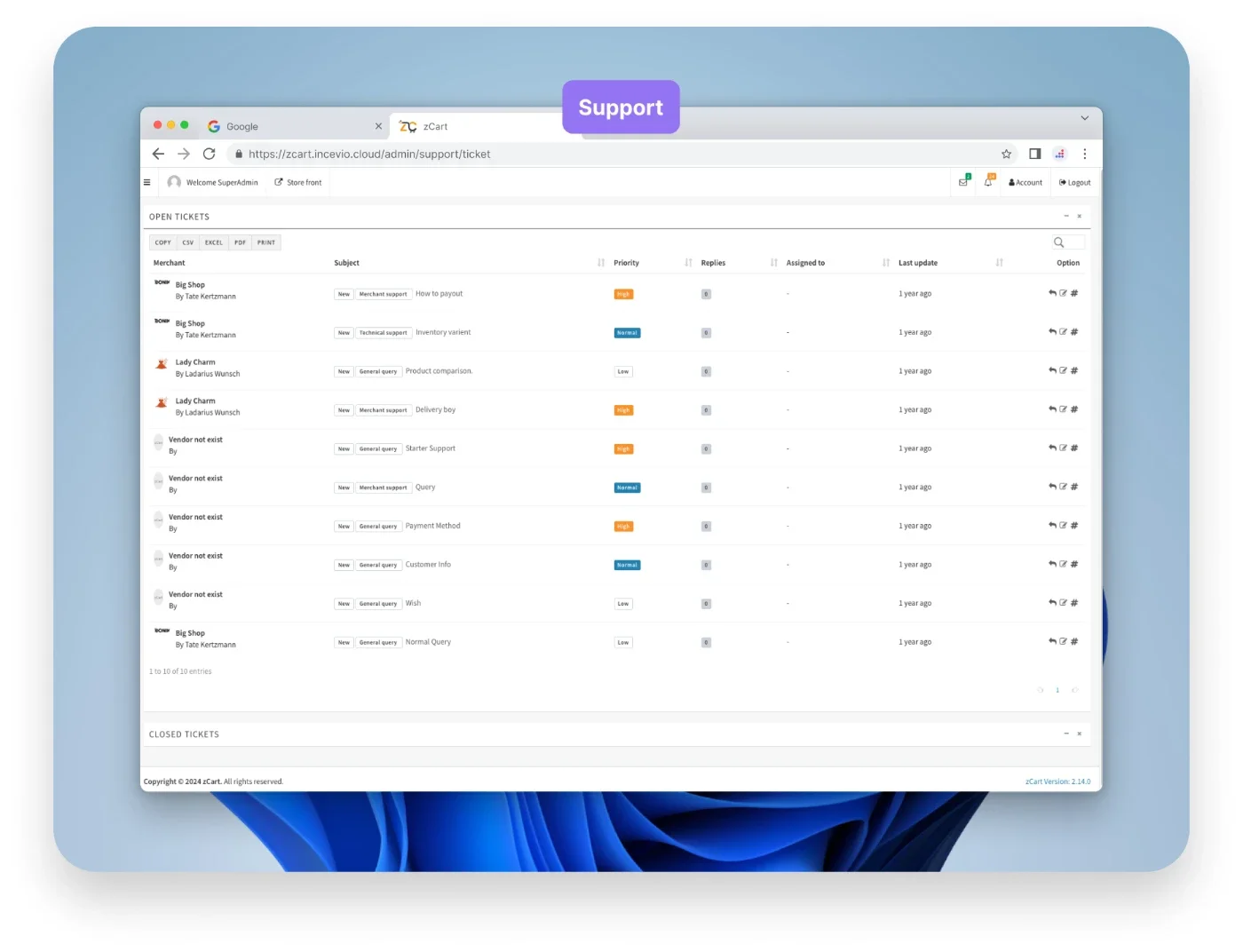The height and width of the screenshot is (952, 1243).
Task: Open the notifications bell
Action: 988,182
